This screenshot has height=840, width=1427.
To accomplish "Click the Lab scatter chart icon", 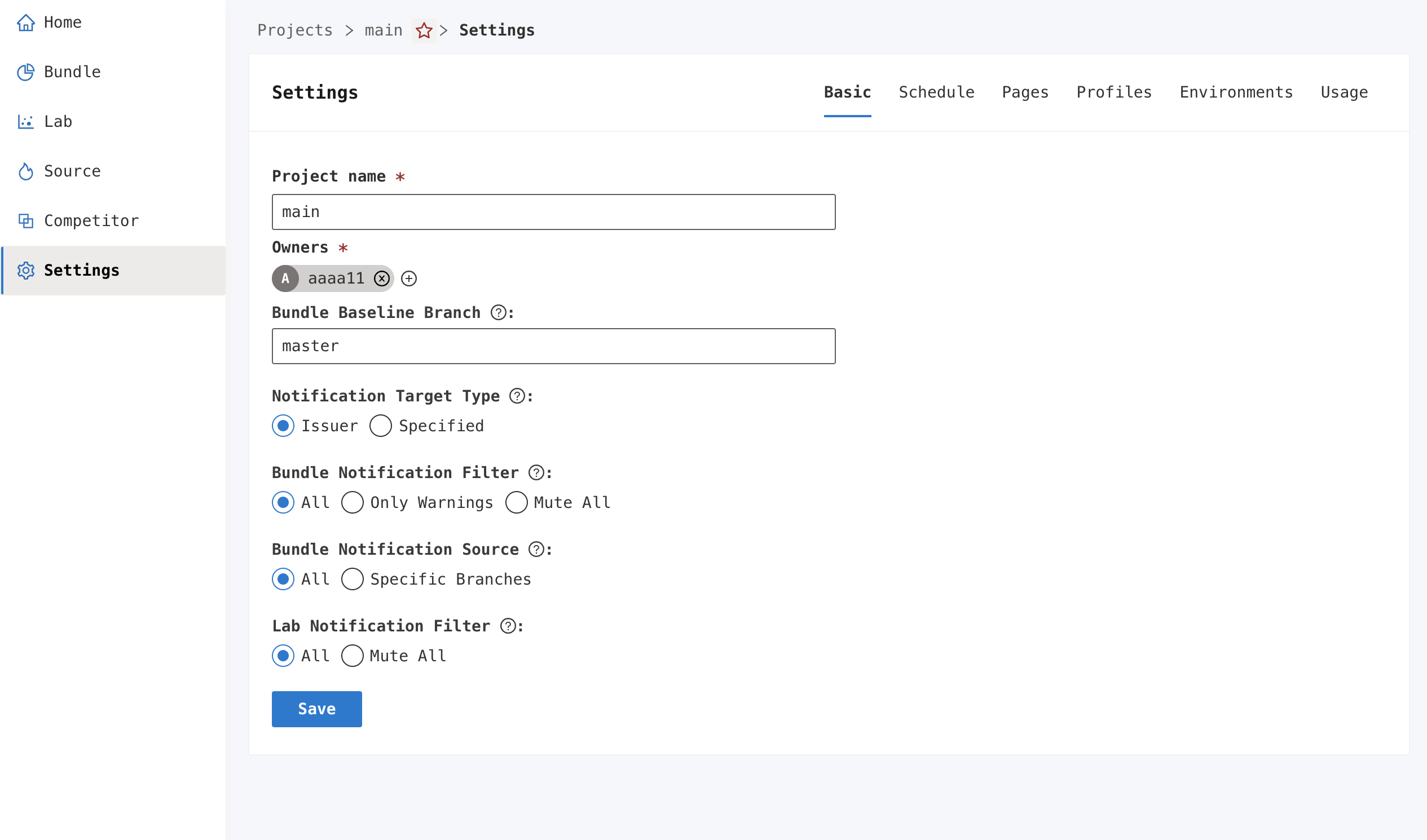I will [x=25, y=122].
